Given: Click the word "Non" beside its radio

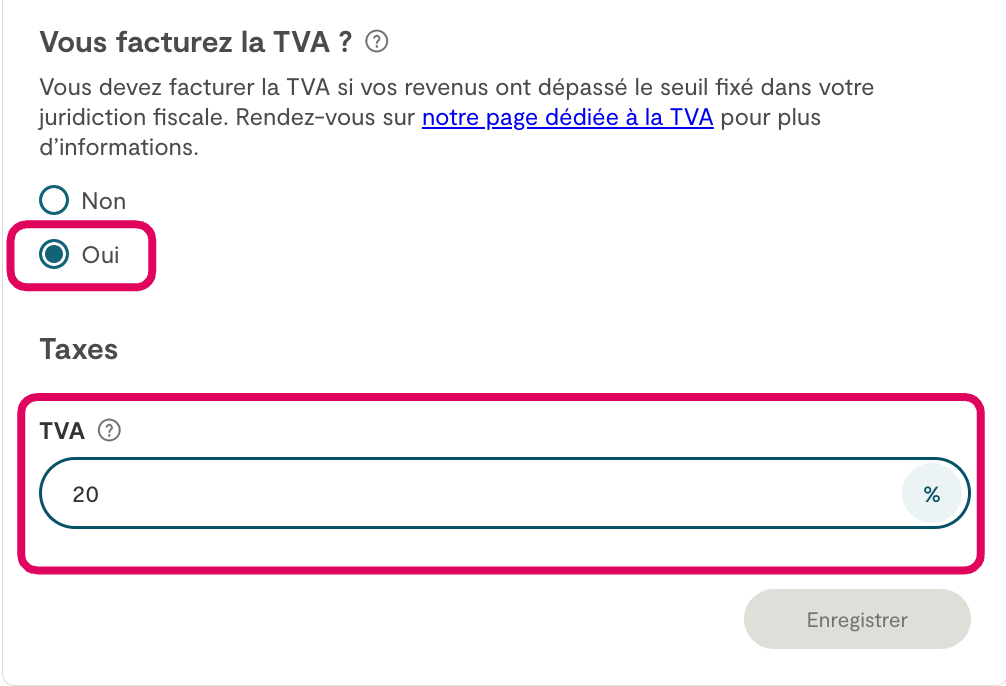Looking at the screenshot, I should coord(104,201).
